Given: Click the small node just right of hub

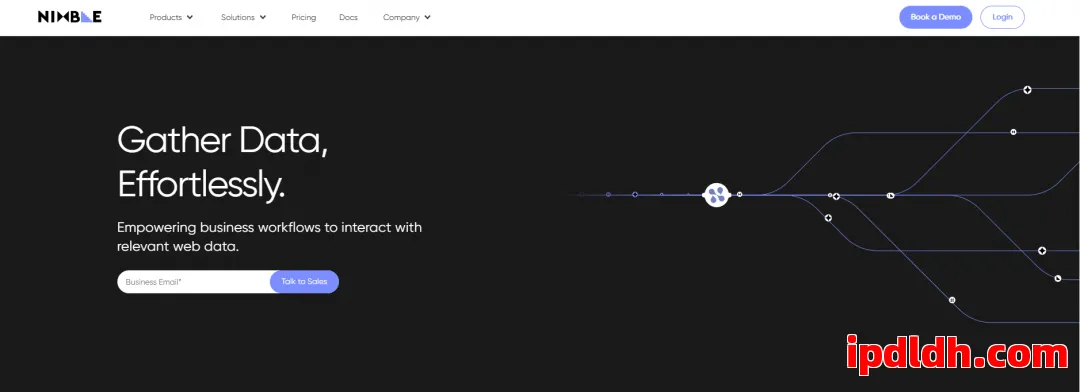Looking at the screenshot, I should coord(740,194).
